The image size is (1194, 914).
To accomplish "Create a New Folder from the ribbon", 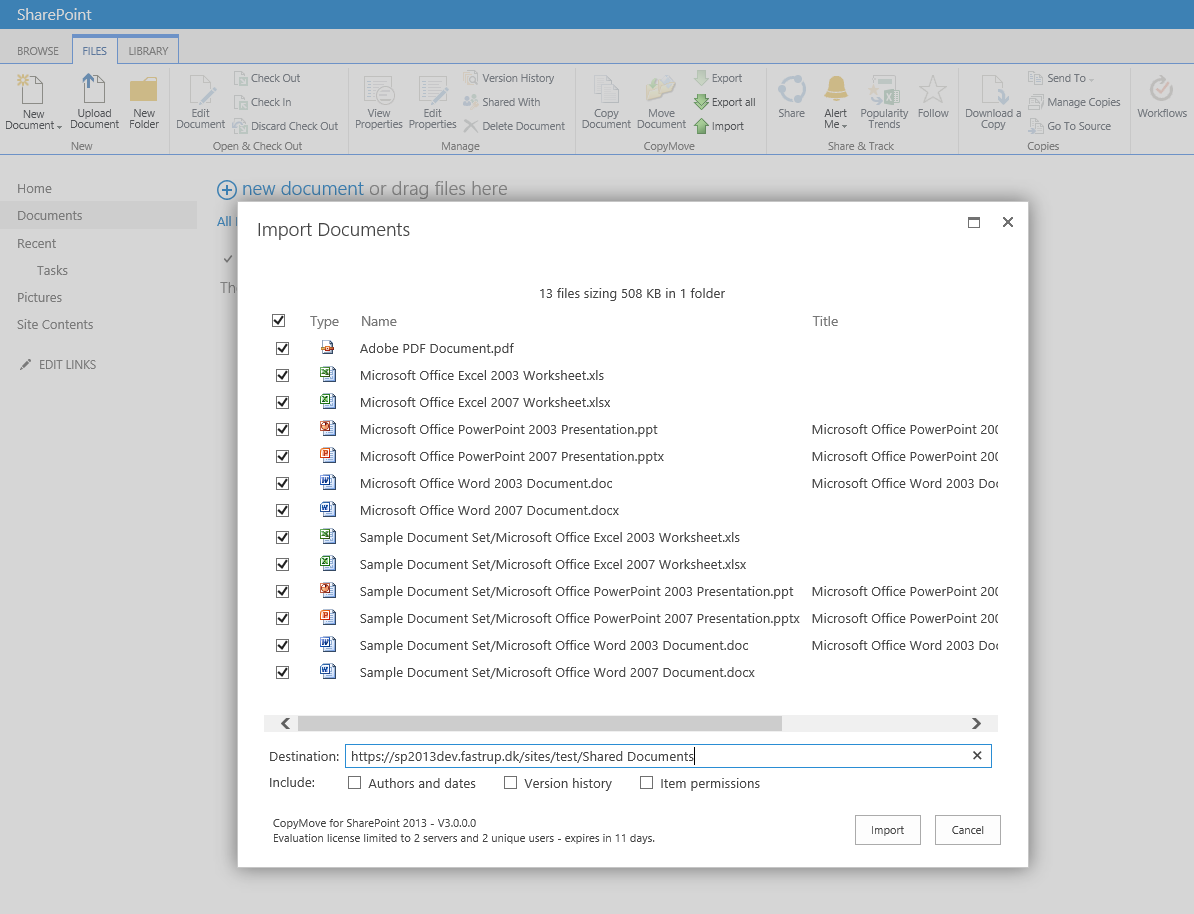I will click(144, 101).
